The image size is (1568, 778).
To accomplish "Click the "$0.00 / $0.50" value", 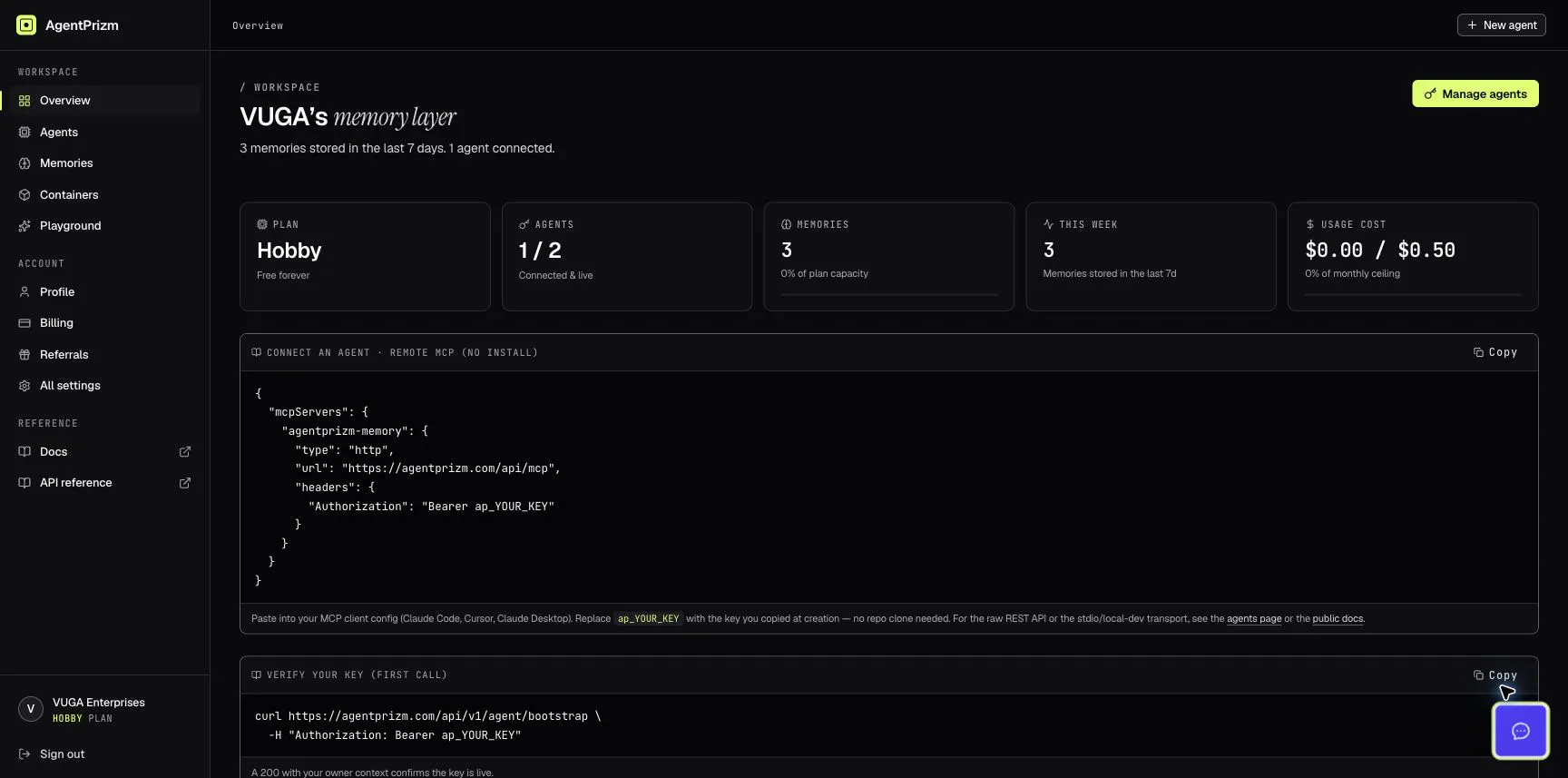I will point(1380,250).
